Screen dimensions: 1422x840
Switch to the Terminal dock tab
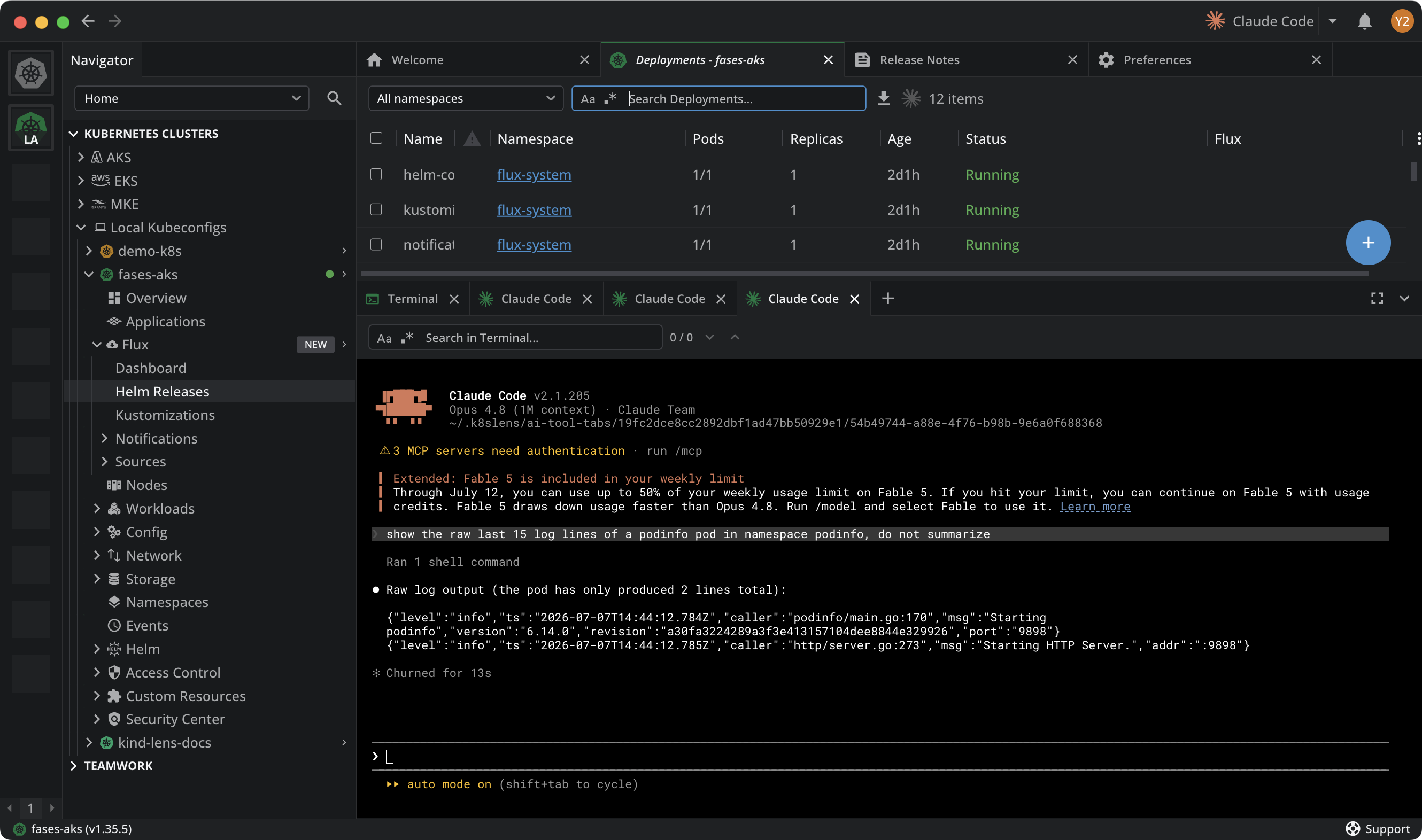click(x=412, y=299)
